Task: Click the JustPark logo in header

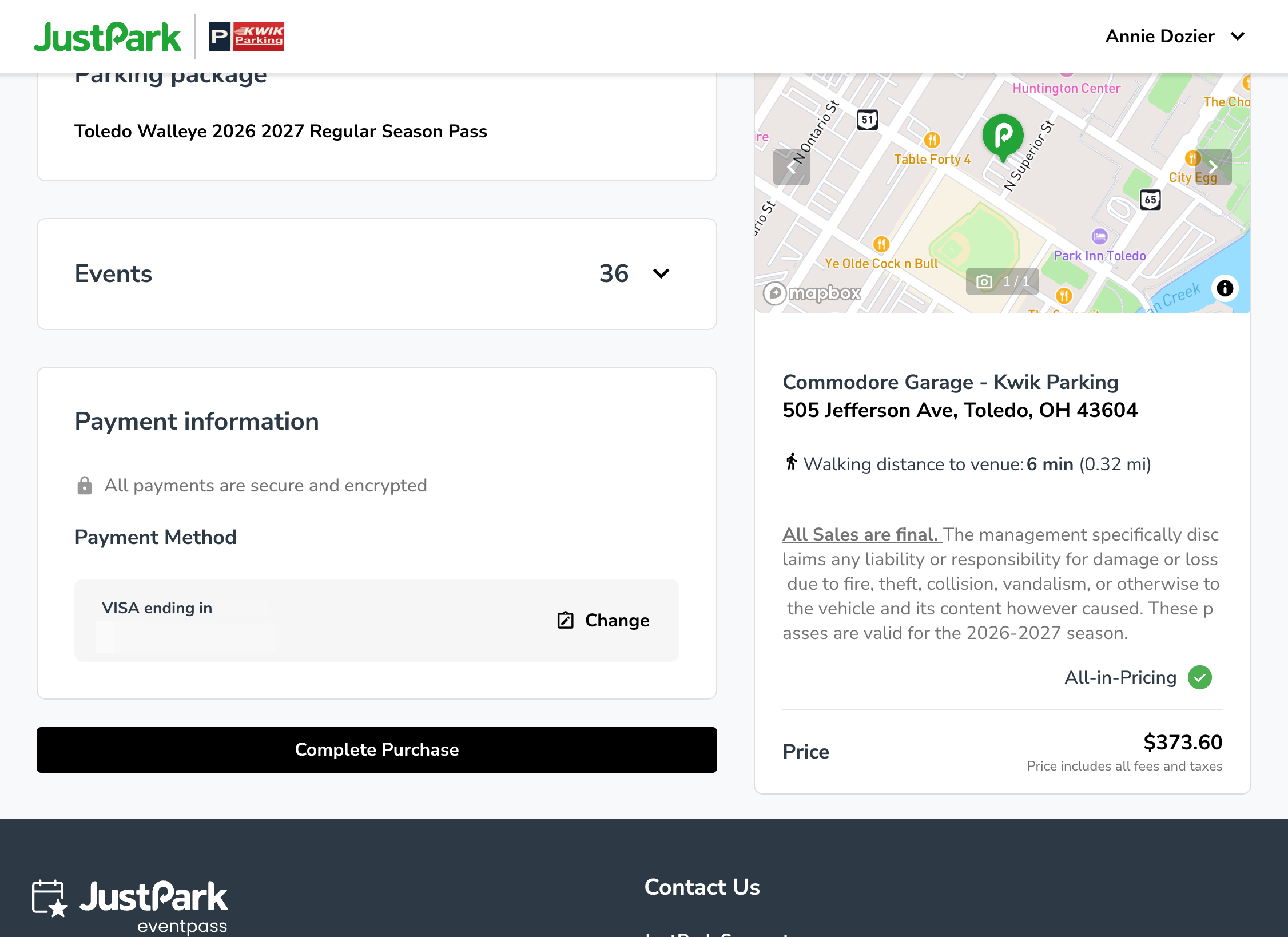Action: pos(108,37)
